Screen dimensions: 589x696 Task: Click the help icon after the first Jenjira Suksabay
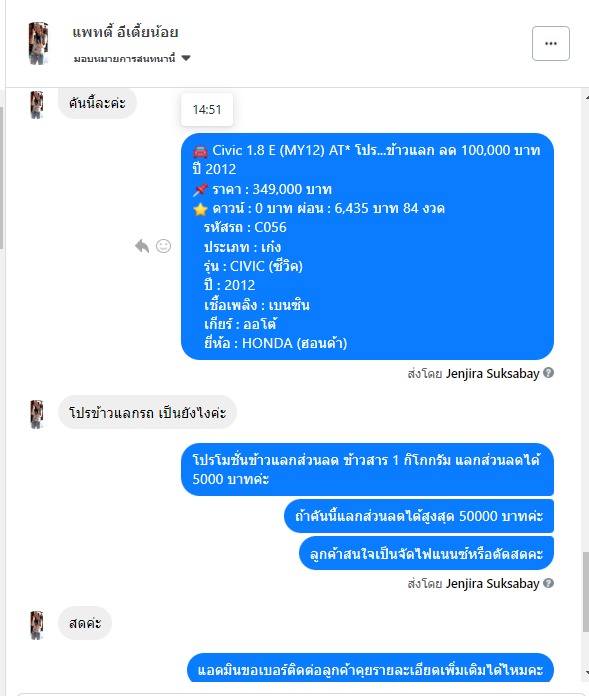coord(548,373)
